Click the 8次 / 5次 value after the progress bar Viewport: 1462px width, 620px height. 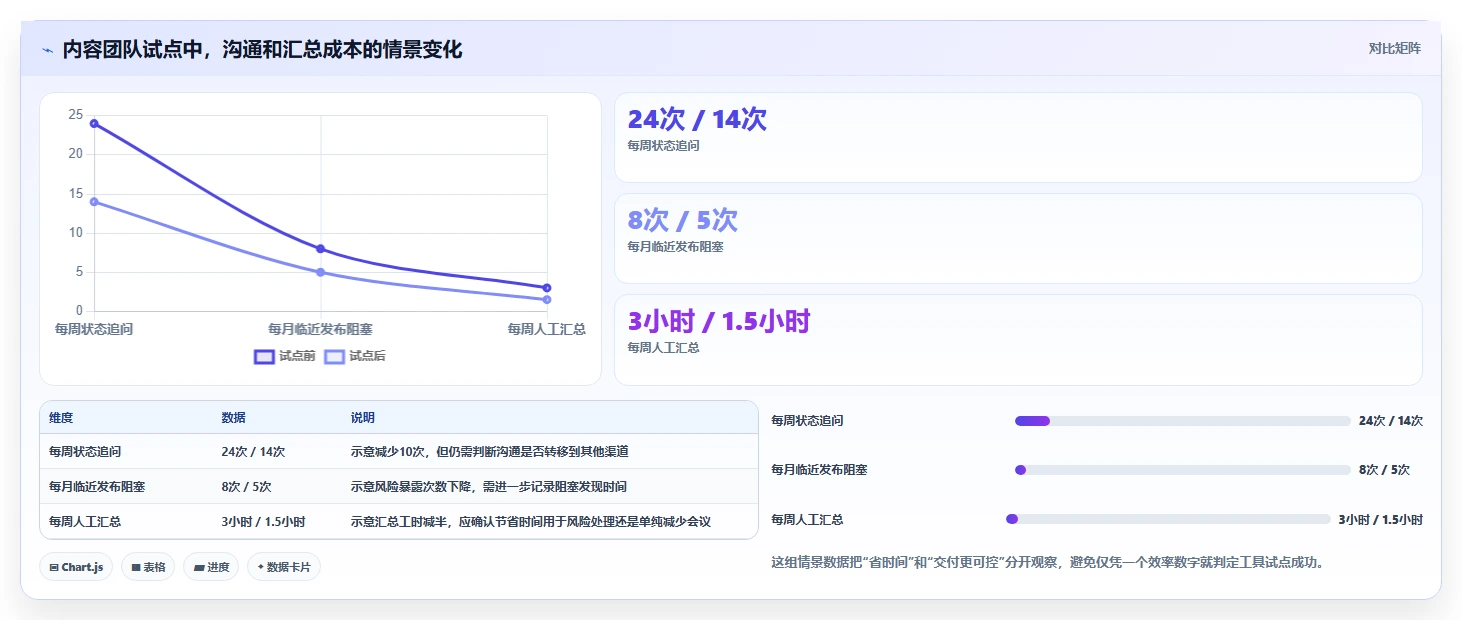click(1384, 470)
